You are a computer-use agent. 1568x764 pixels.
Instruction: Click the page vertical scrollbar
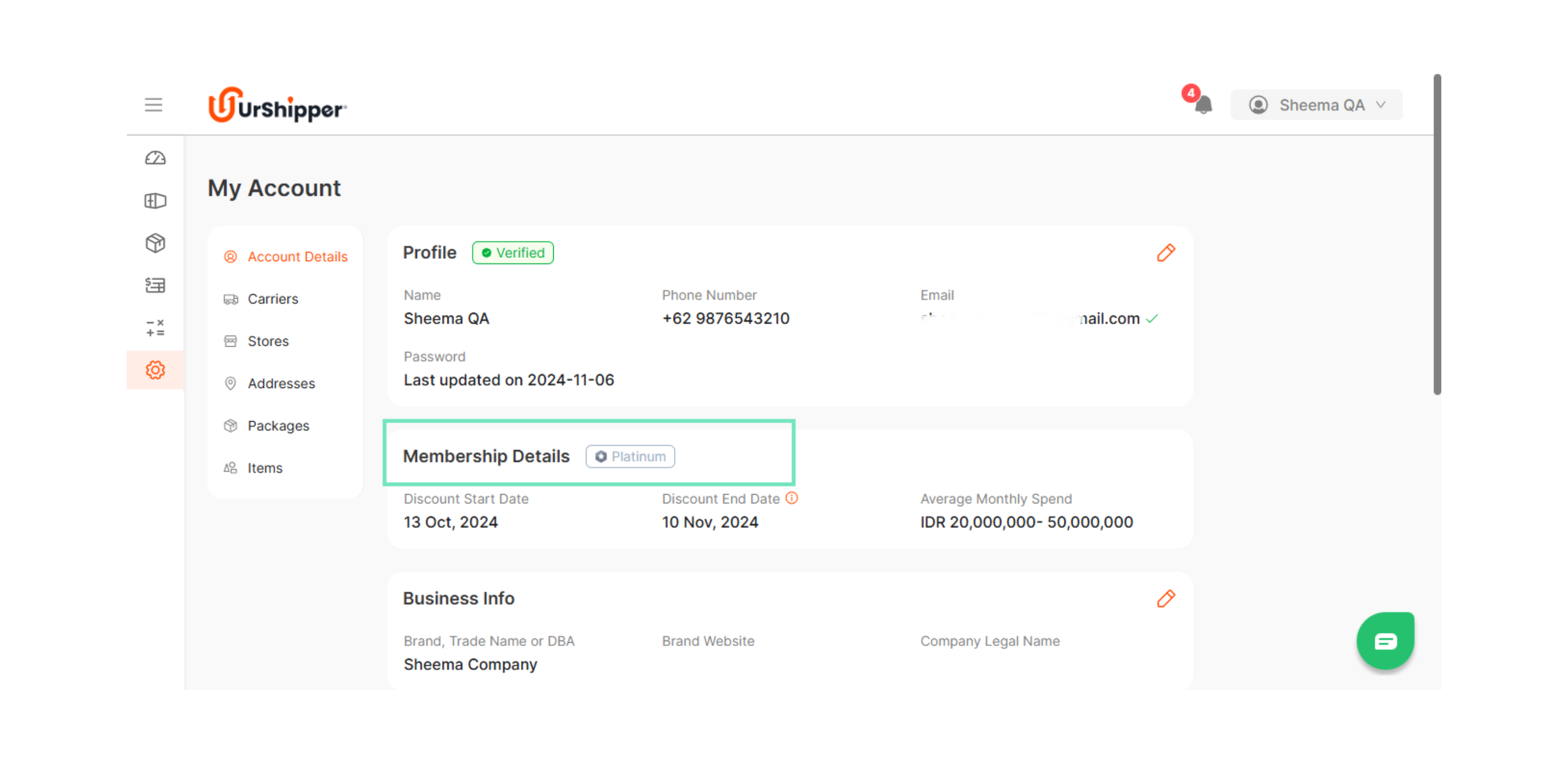1437,235
